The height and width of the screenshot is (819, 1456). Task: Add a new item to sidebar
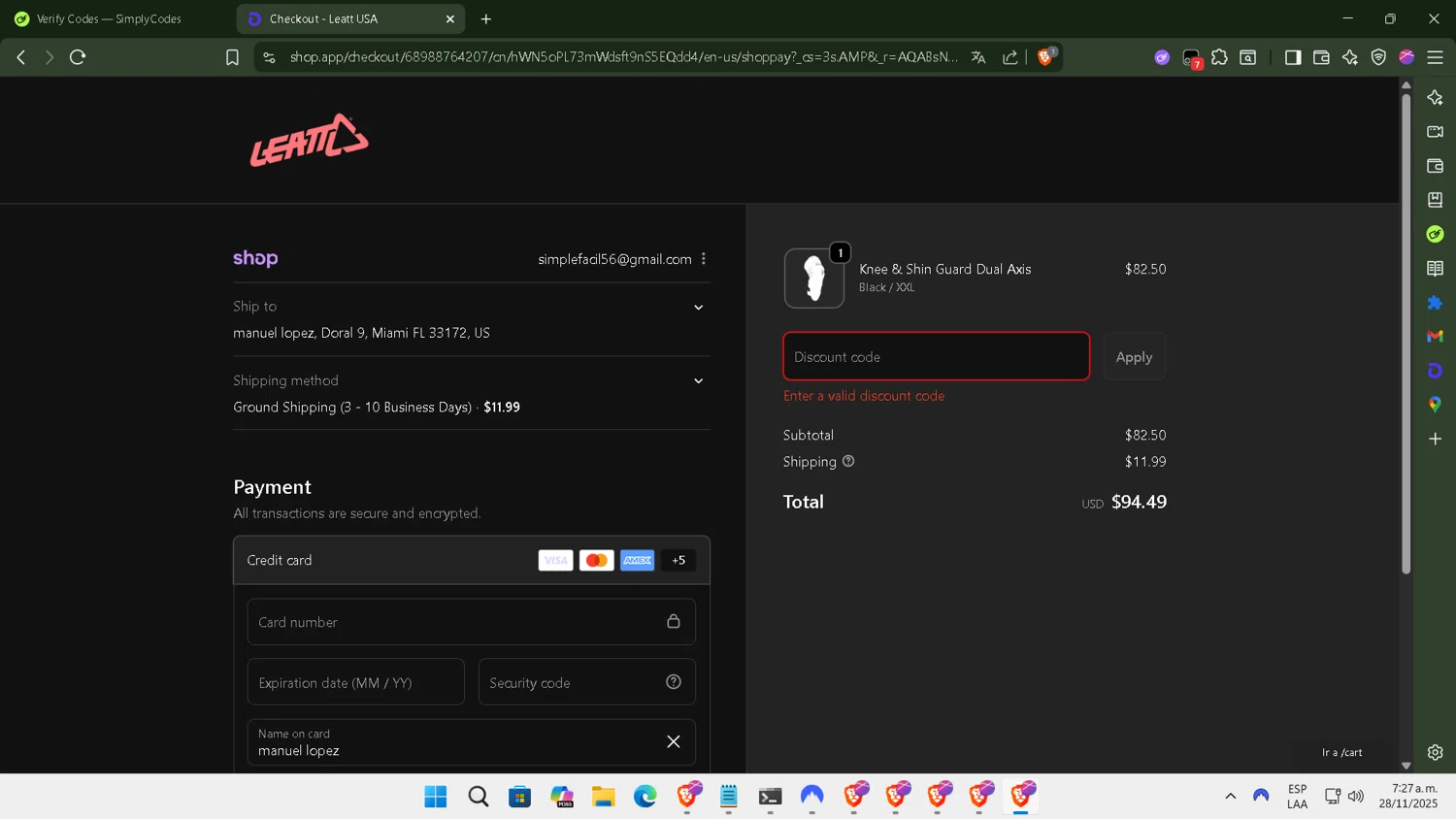pos(1435,439)
